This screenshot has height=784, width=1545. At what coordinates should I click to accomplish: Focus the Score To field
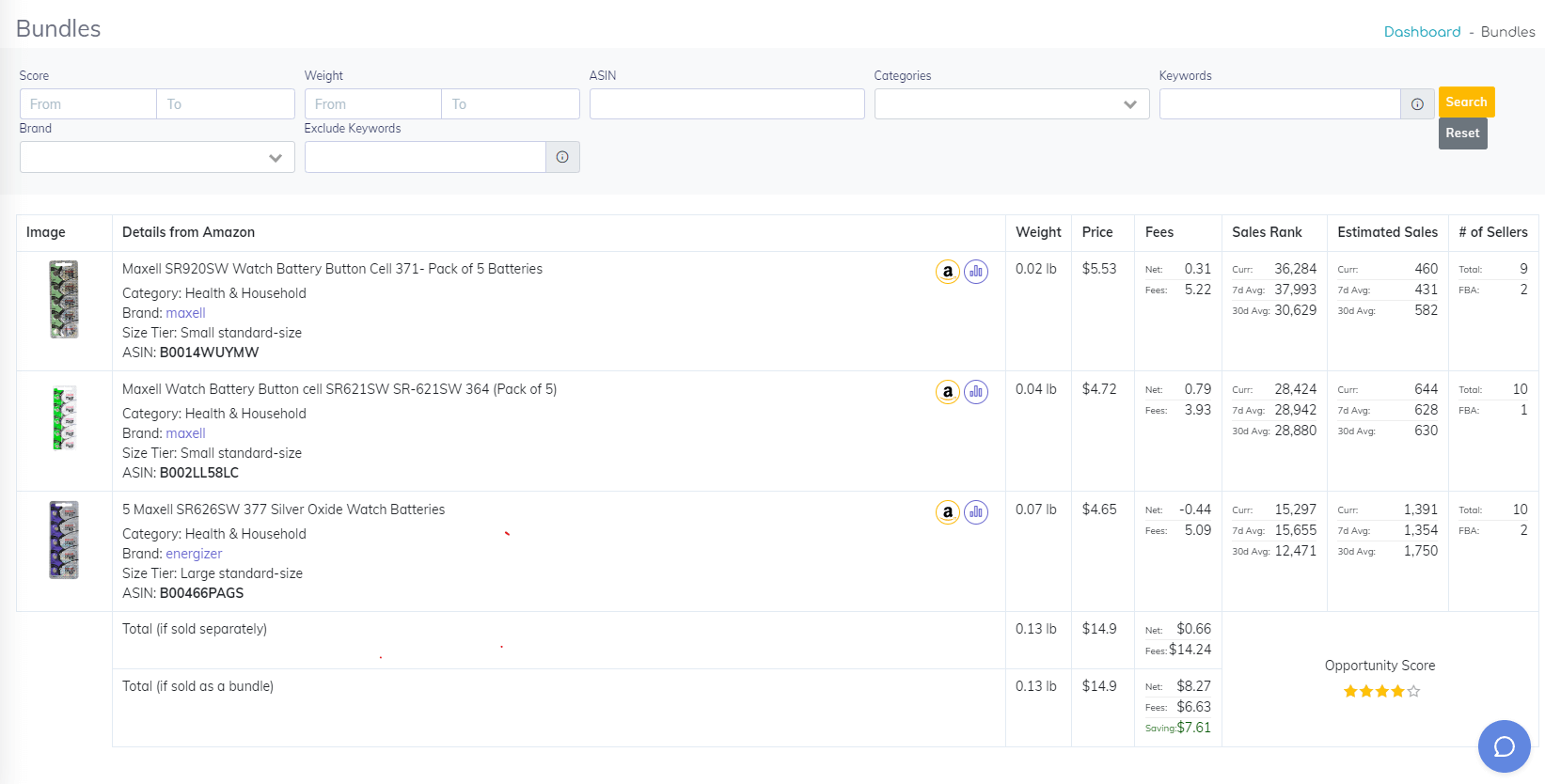point(226,104)
